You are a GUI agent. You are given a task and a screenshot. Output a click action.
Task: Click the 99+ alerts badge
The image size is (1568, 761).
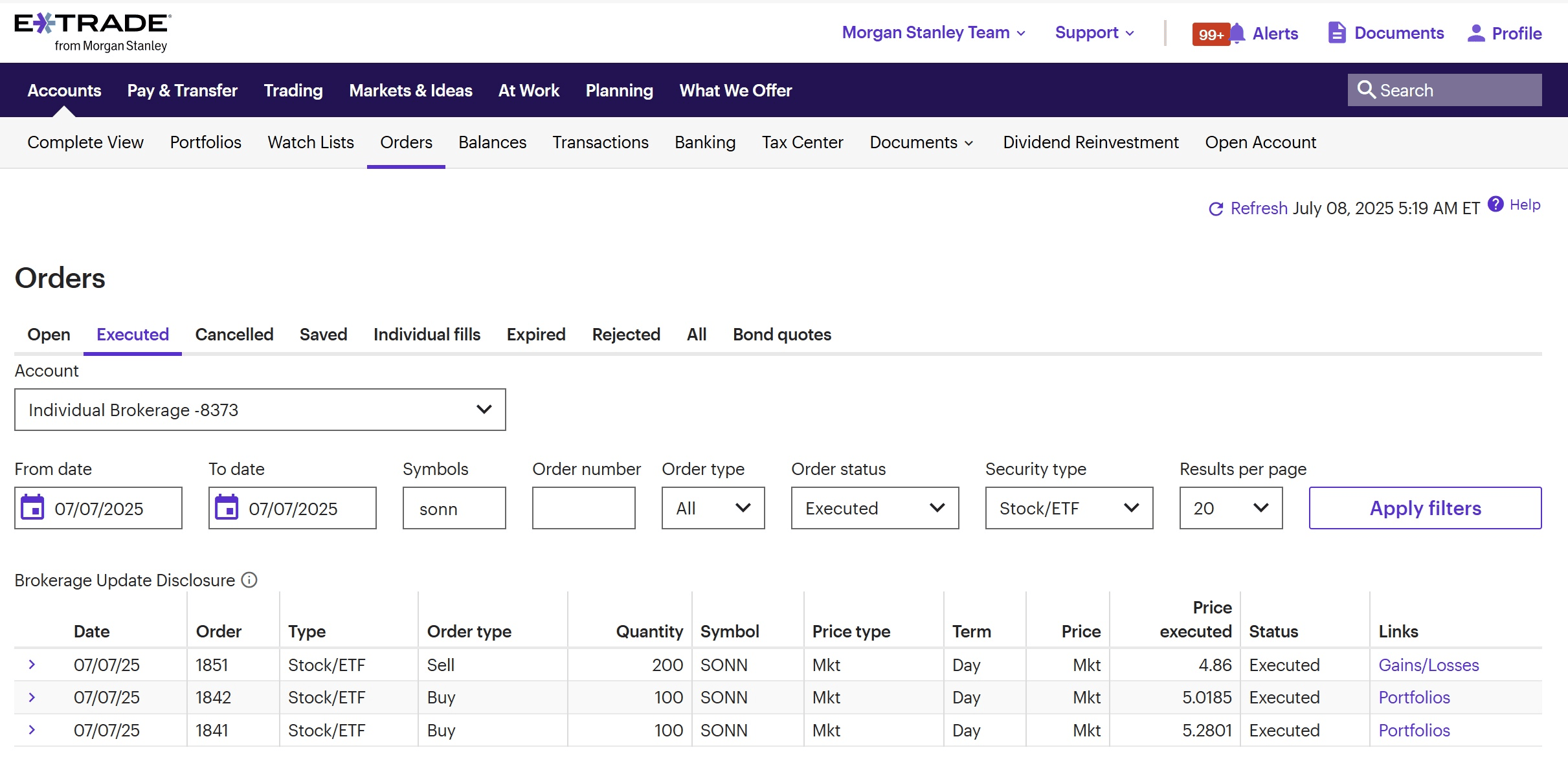pyautogui.click(x=1211, y=34)
